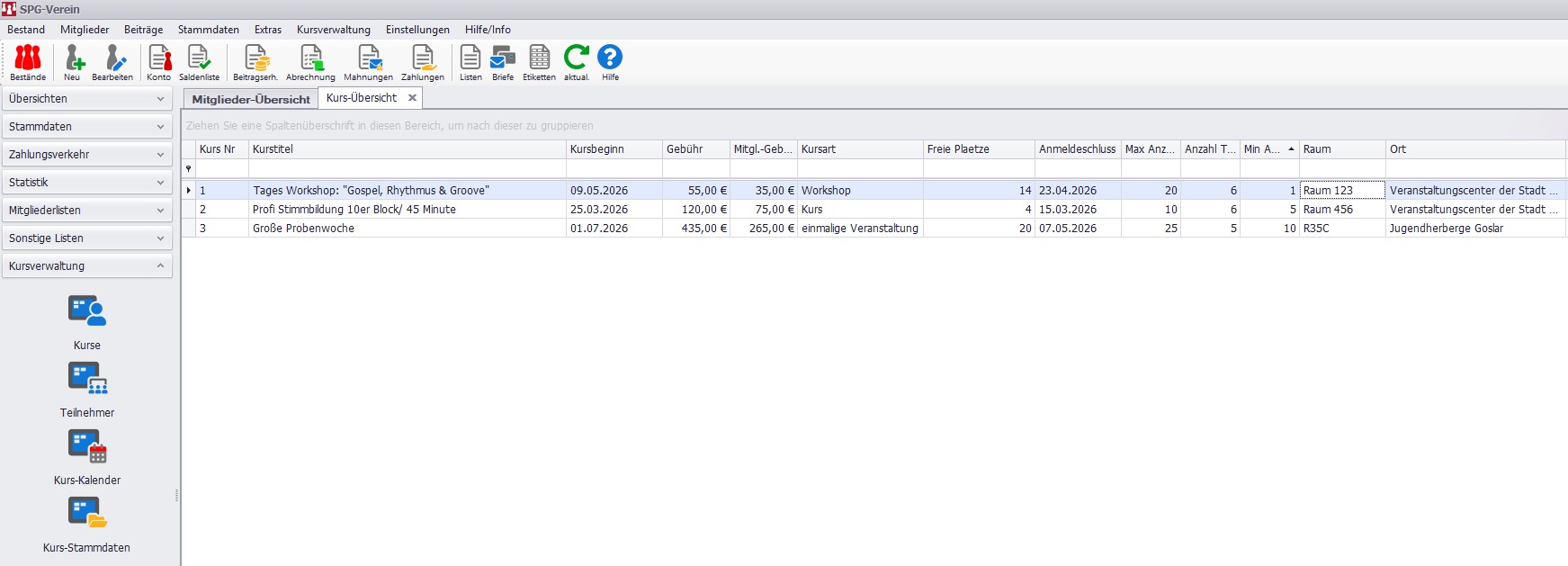Click the Mahnungen toolbar icon

click(368, 62)
